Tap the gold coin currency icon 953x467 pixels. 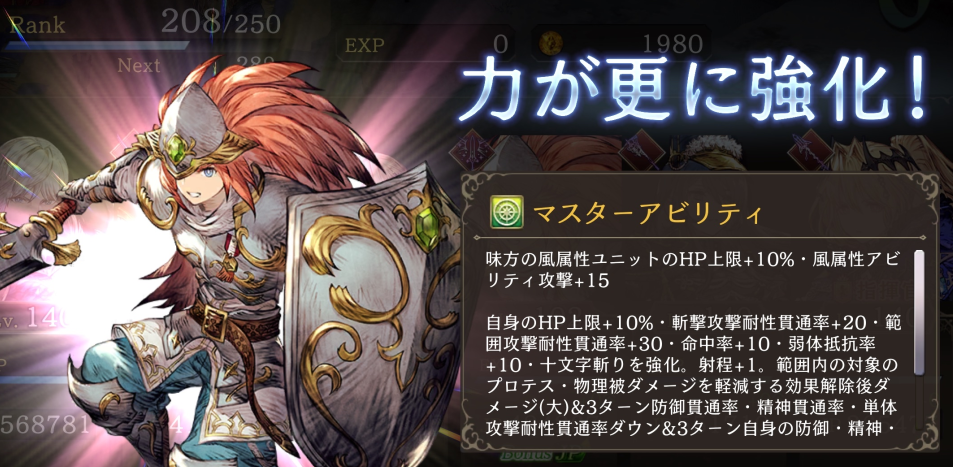(x=552, y=43)
